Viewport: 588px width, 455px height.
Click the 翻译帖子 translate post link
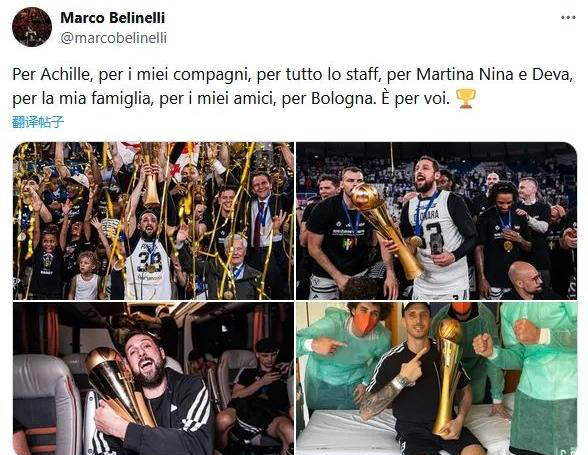[x=38, y=122]
